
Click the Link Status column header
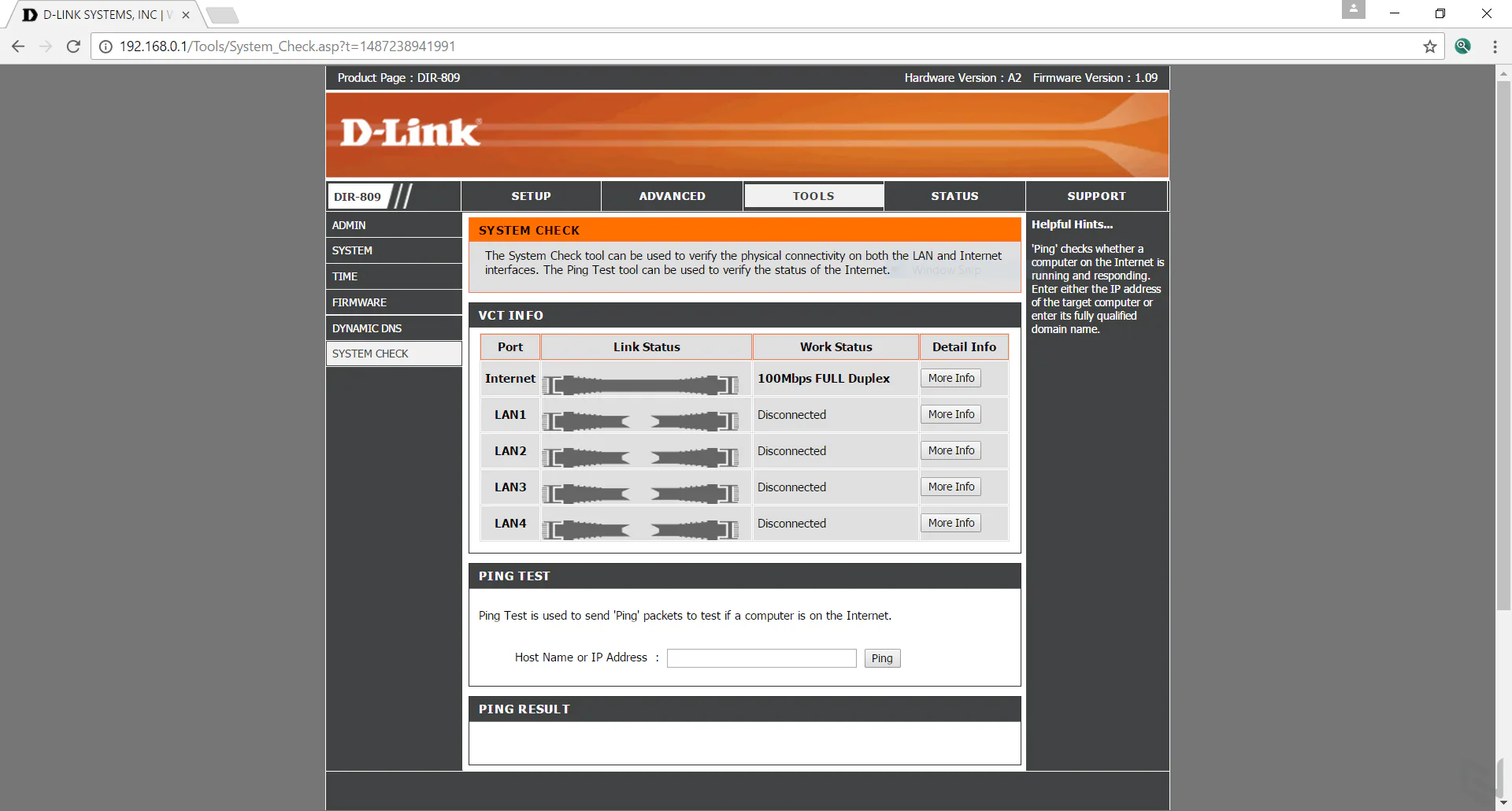(647, 347)
